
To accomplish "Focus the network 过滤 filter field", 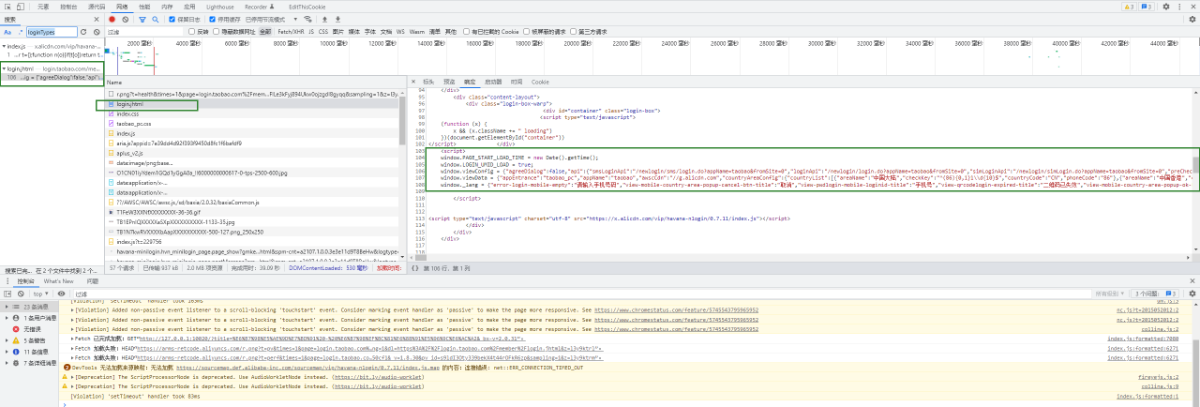I will coord(145,32).
